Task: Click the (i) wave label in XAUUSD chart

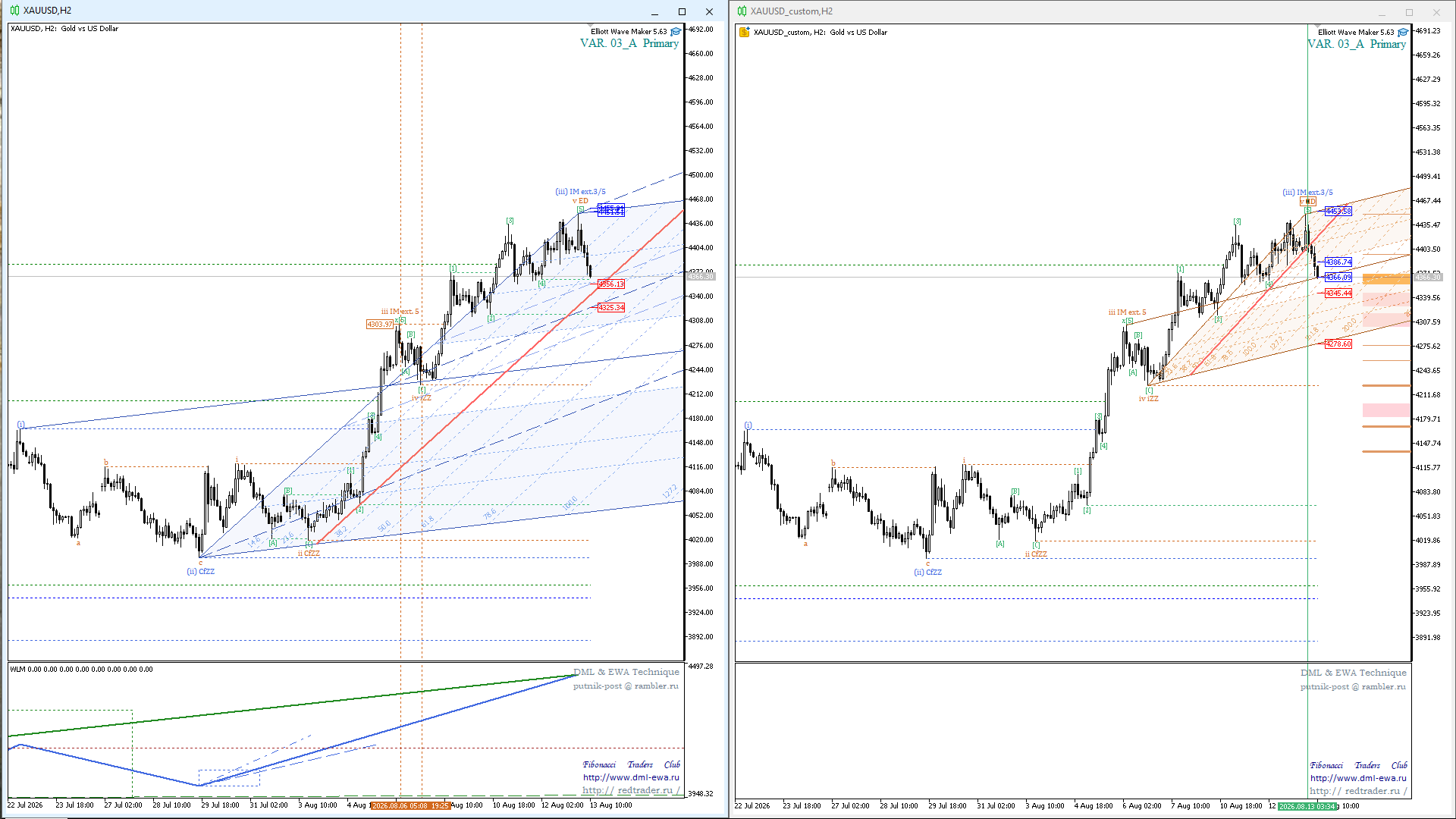Action: click(21, 425)
